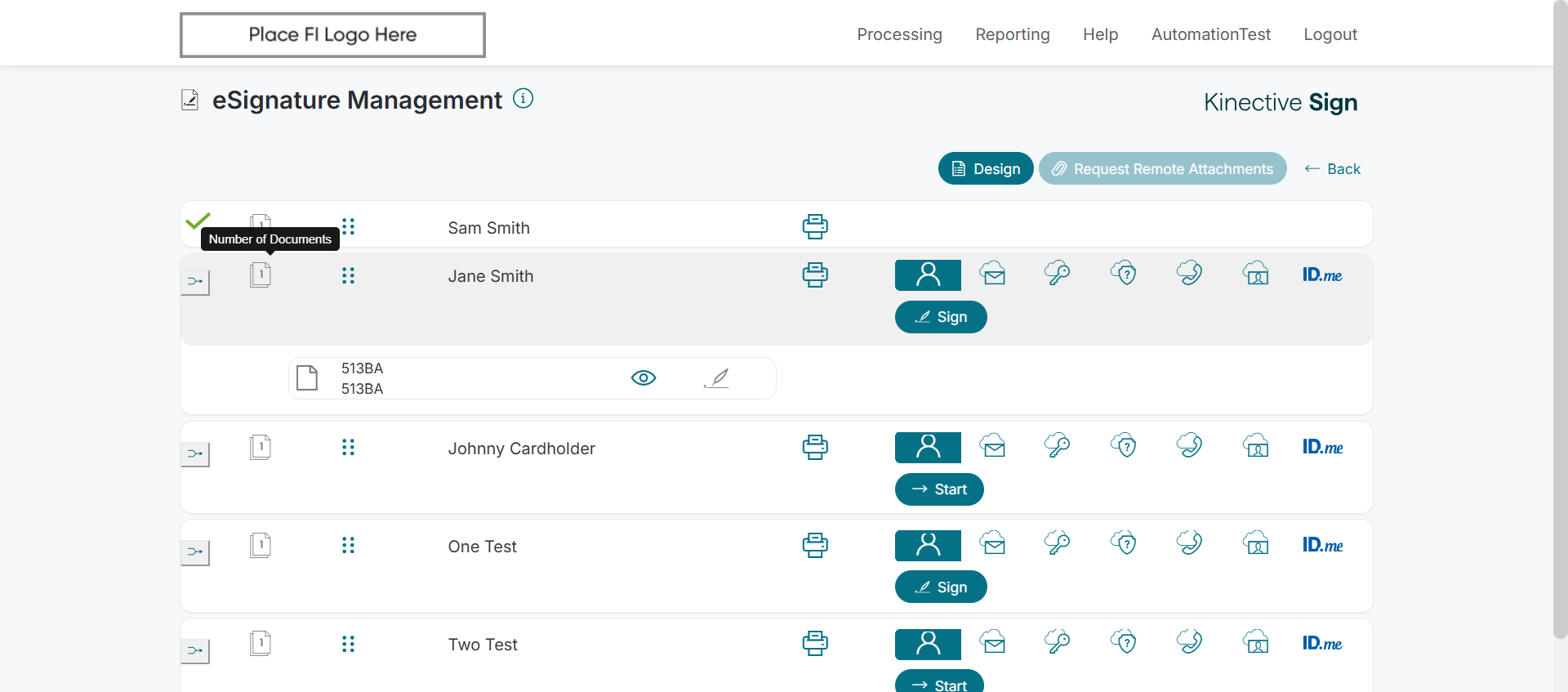Click Start for Johnny Cardholder
This screenshot has height=692, width=1568.
939,489
